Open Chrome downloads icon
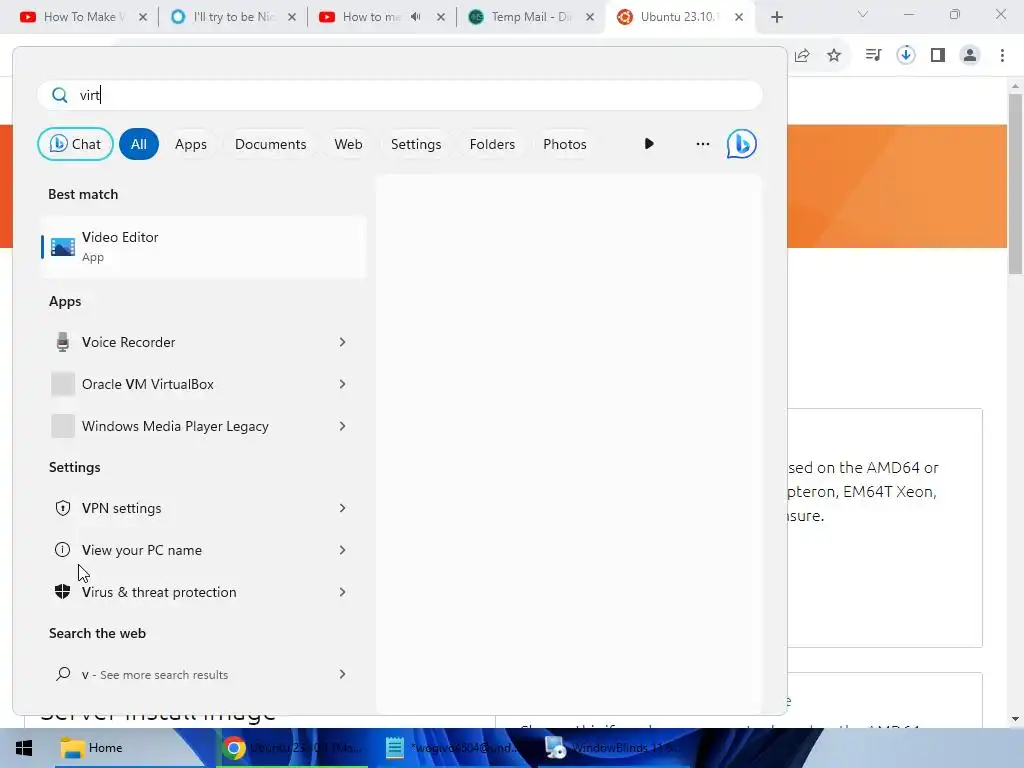 [x=906, y=56]
